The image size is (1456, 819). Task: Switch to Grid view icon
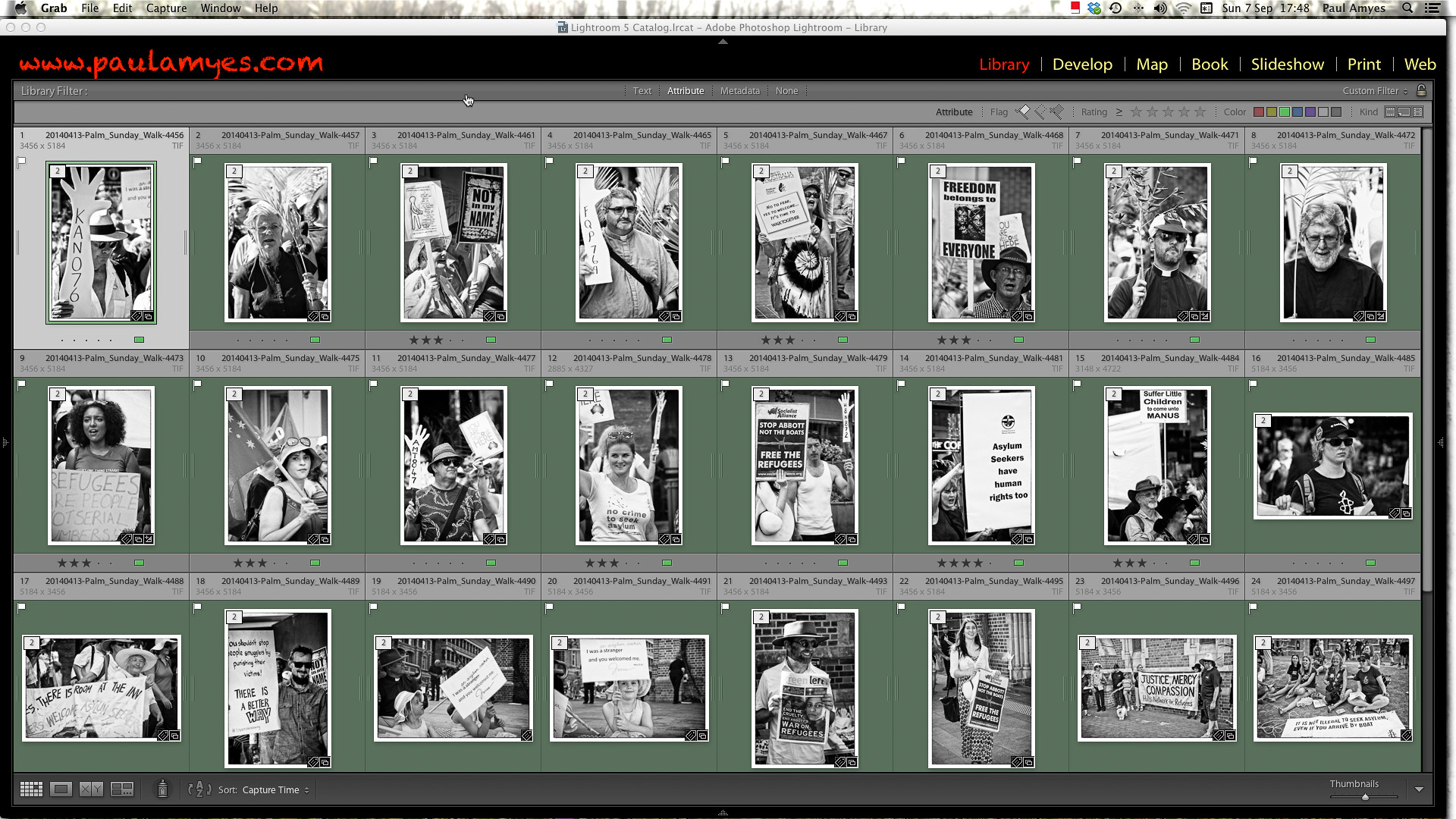pyautogui.click(x=31, y=789)
